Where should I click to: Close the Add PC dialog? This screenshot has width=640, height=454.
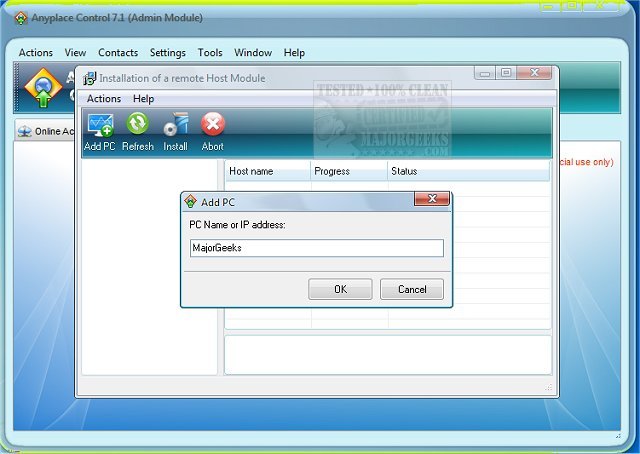point(432,199)
